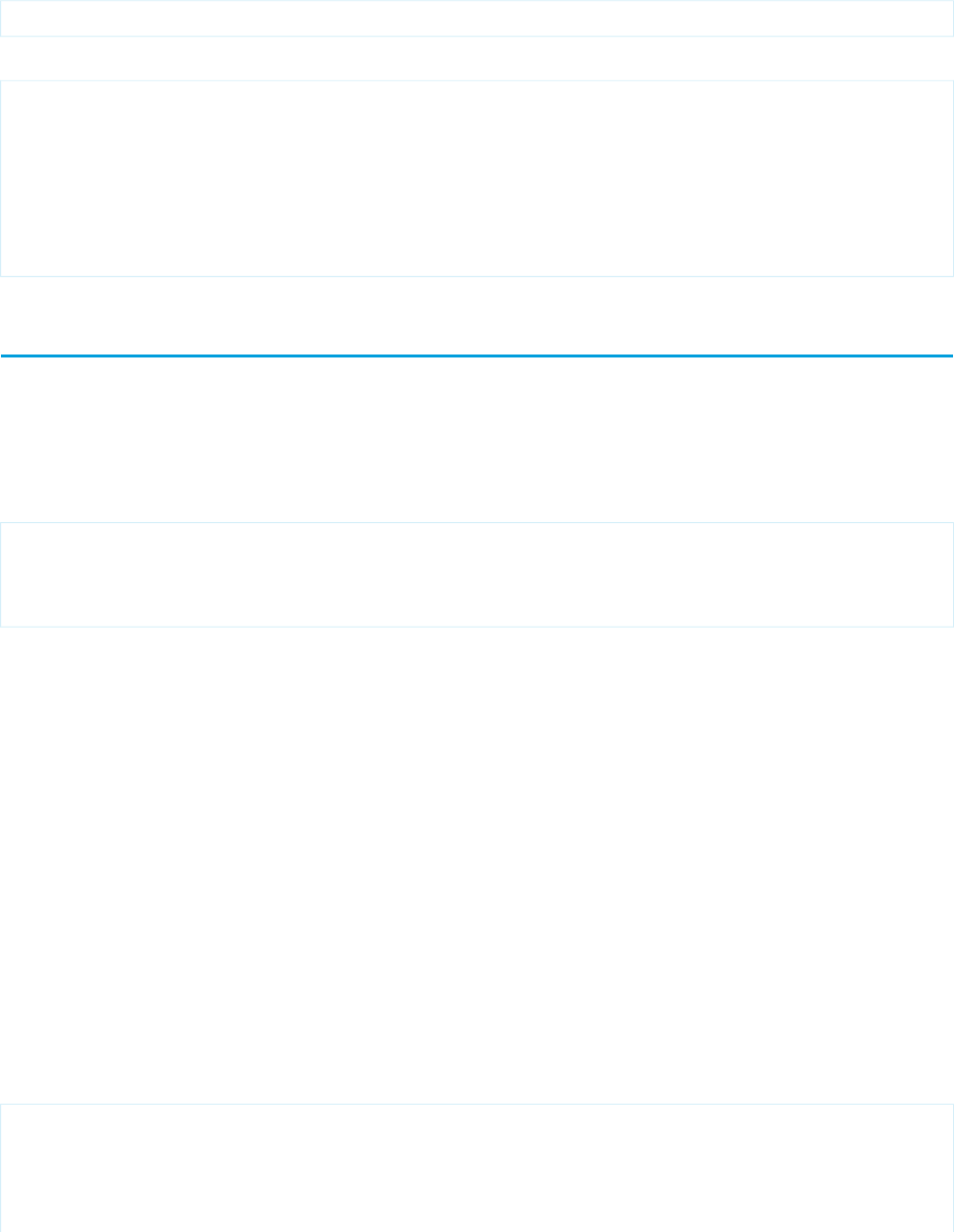Click the blue horizontal divider line

(477, 355)
